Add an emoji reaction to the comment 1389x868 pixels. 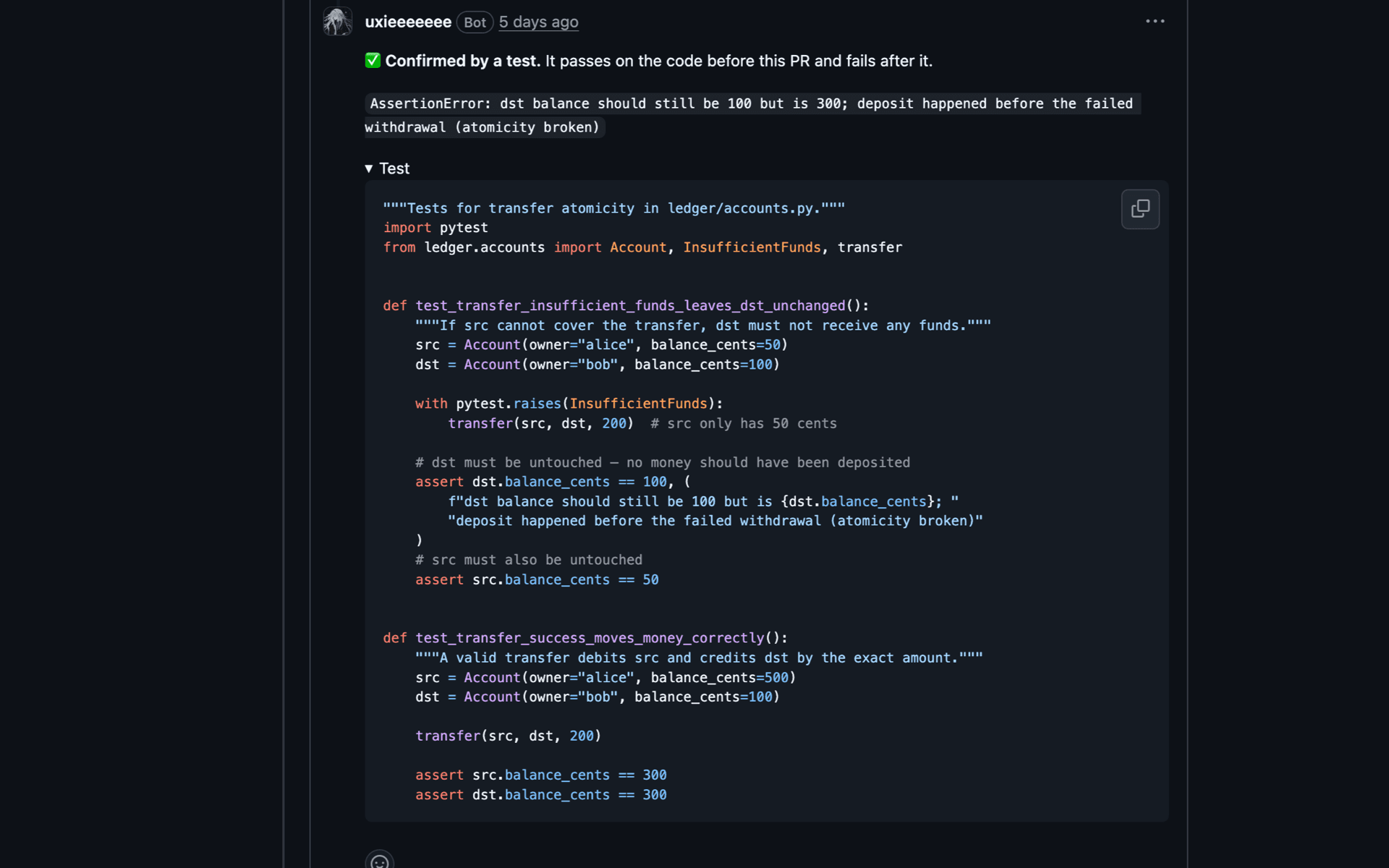pyautogui.click(x=379, y=861)
